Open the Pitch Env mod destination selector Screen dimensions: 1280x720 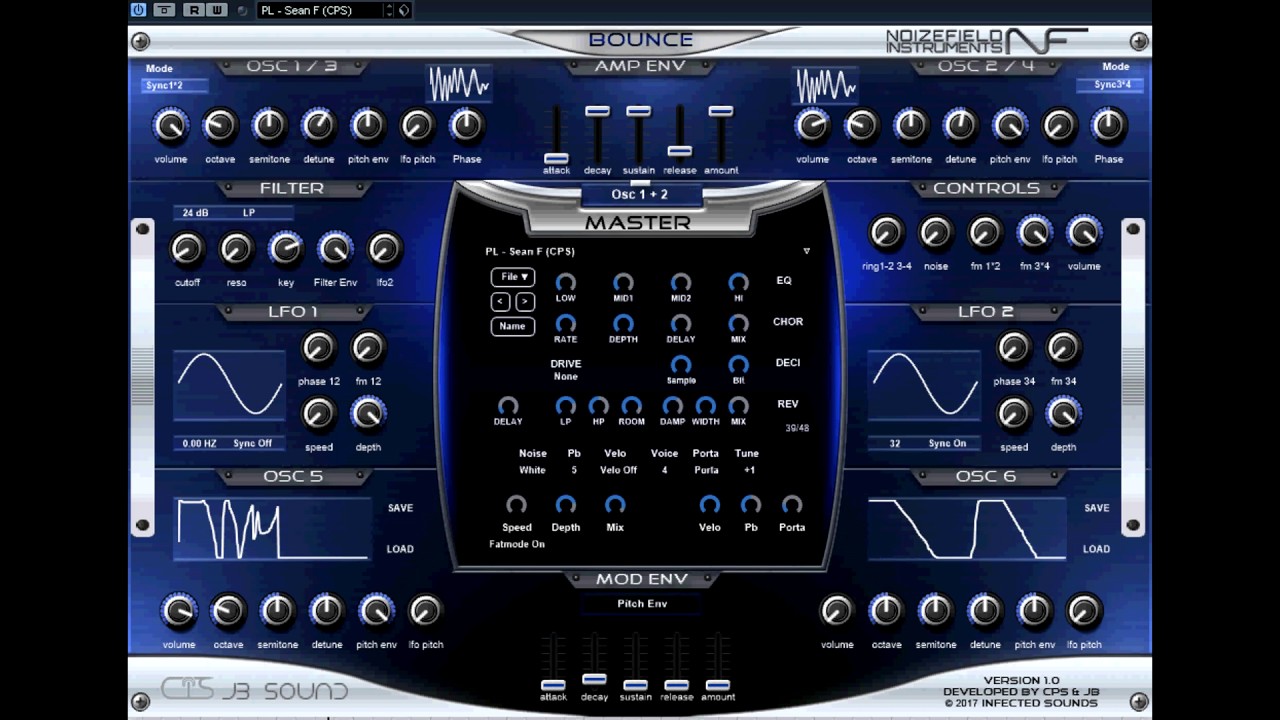pyautogui.click(x=642, y=604)
